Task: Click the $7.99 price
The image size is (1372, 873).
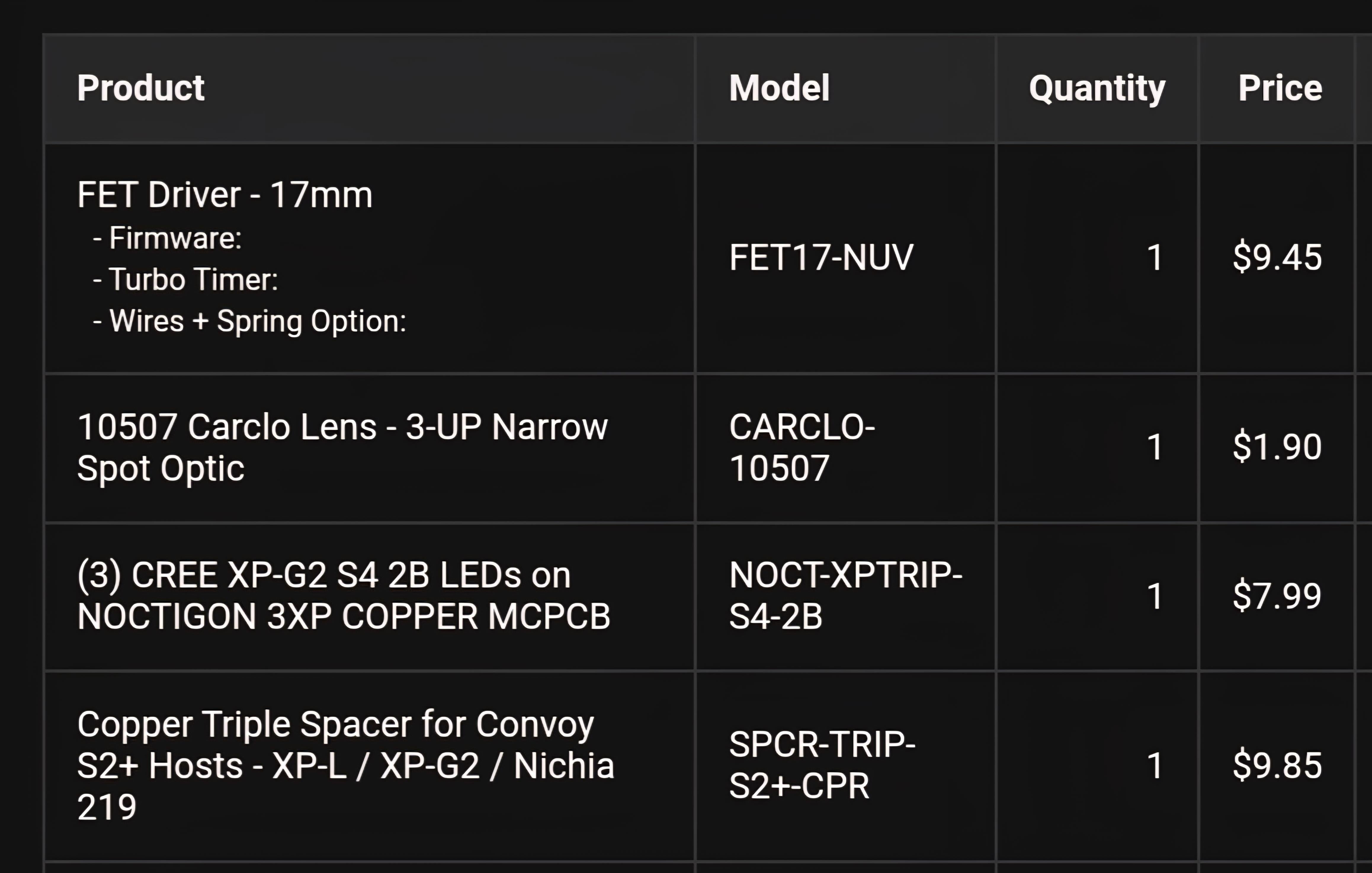Action: [1277, 596]
